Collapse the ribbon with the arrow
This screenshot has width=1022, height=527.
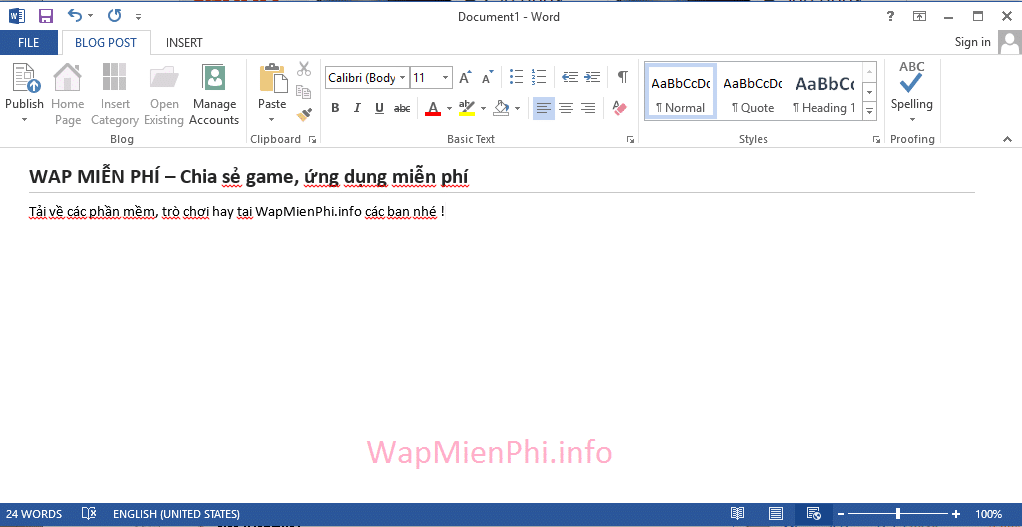point(1008,139)
